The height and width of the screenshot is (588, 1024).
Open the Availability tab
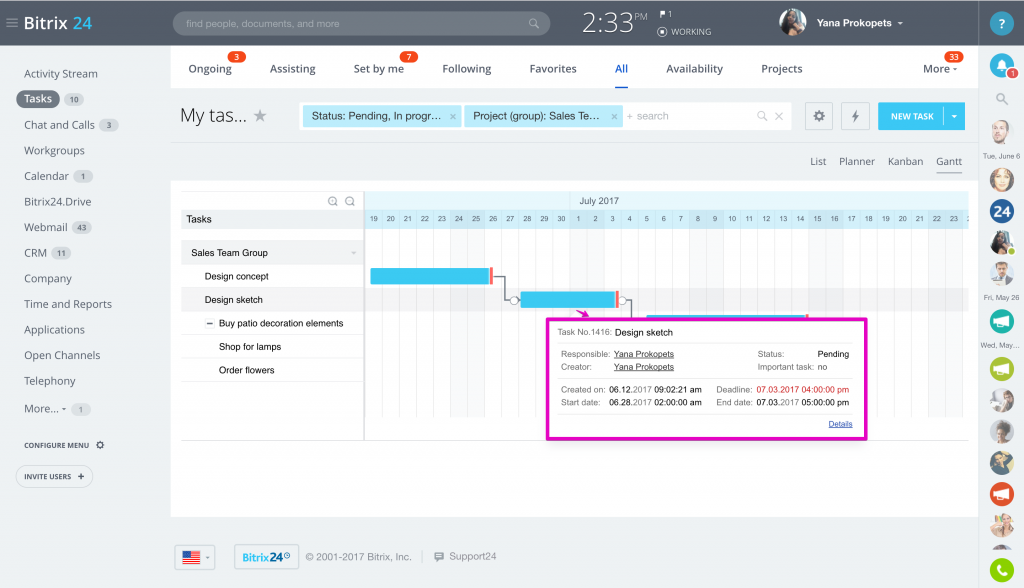(694, 69)
